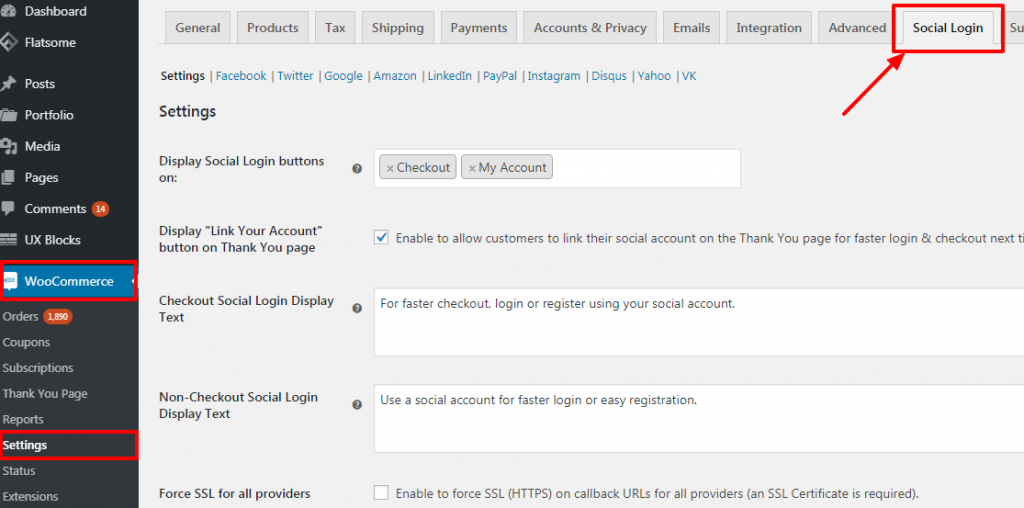Click the Orders 1,890 count badge
The width and height of the screenshot is (1024, 508).
57,317
